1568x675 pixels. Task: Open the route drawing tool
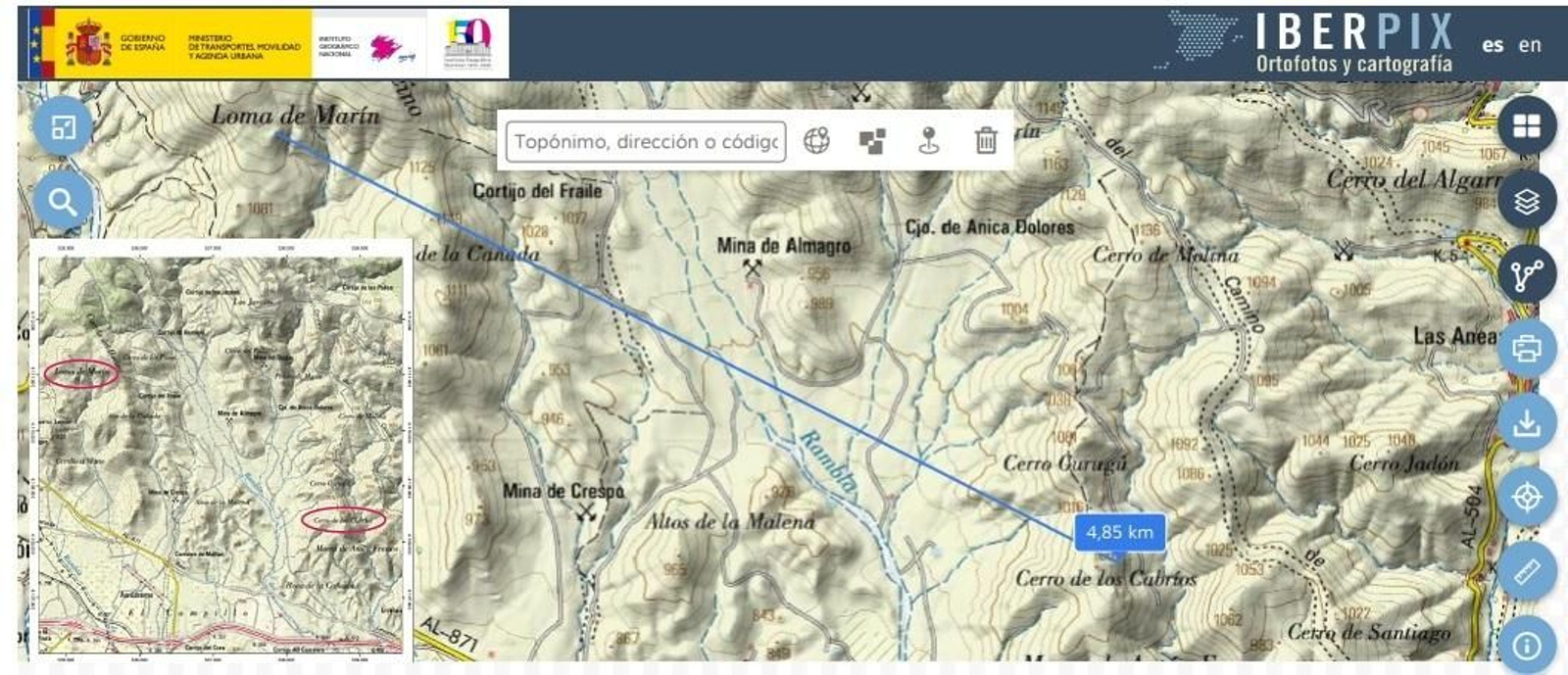(x=1526, y=275)
